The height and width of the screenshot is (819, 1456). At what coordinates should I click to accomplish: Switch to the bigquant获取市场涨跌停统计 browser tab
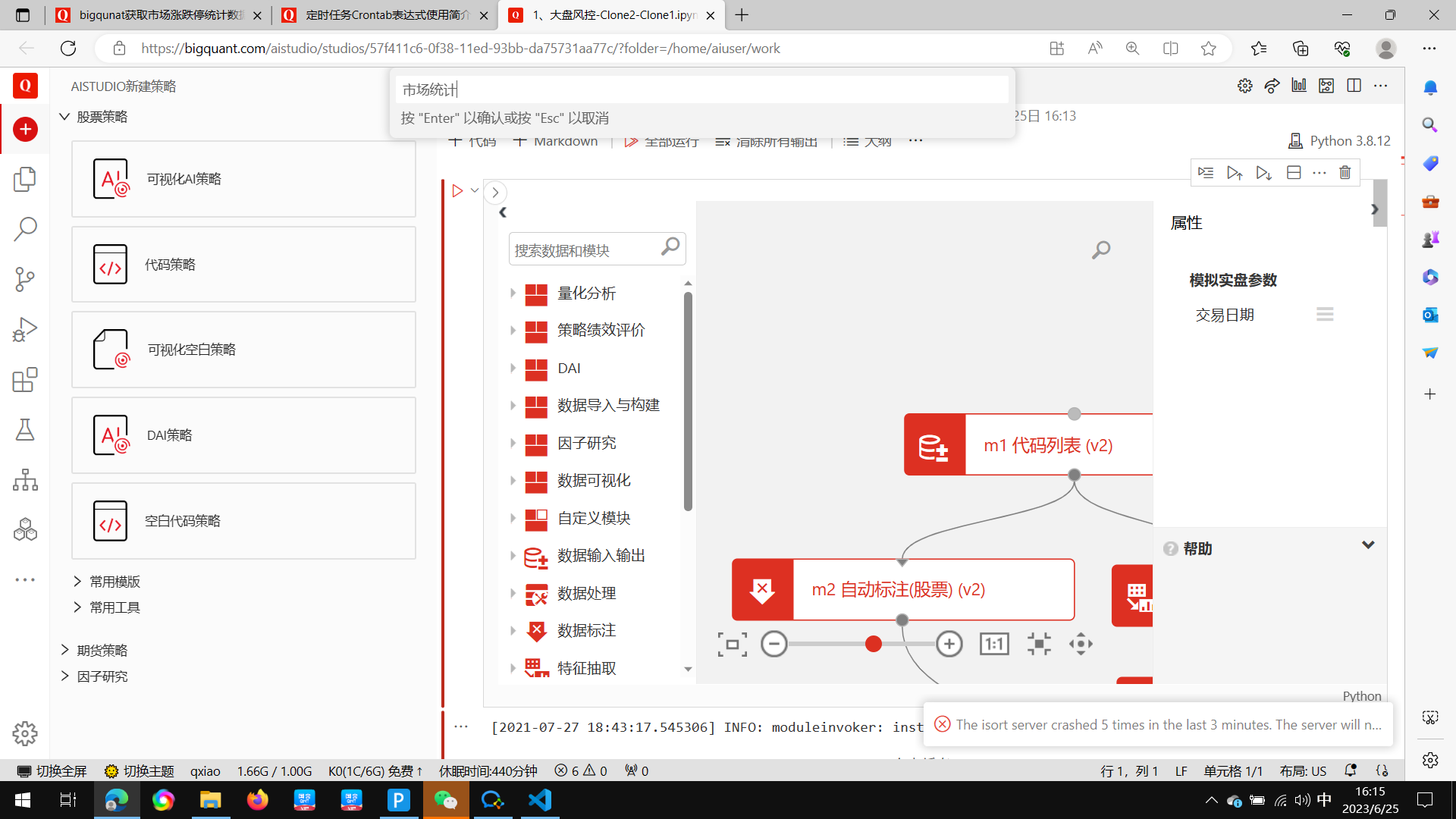coord(159,15)
